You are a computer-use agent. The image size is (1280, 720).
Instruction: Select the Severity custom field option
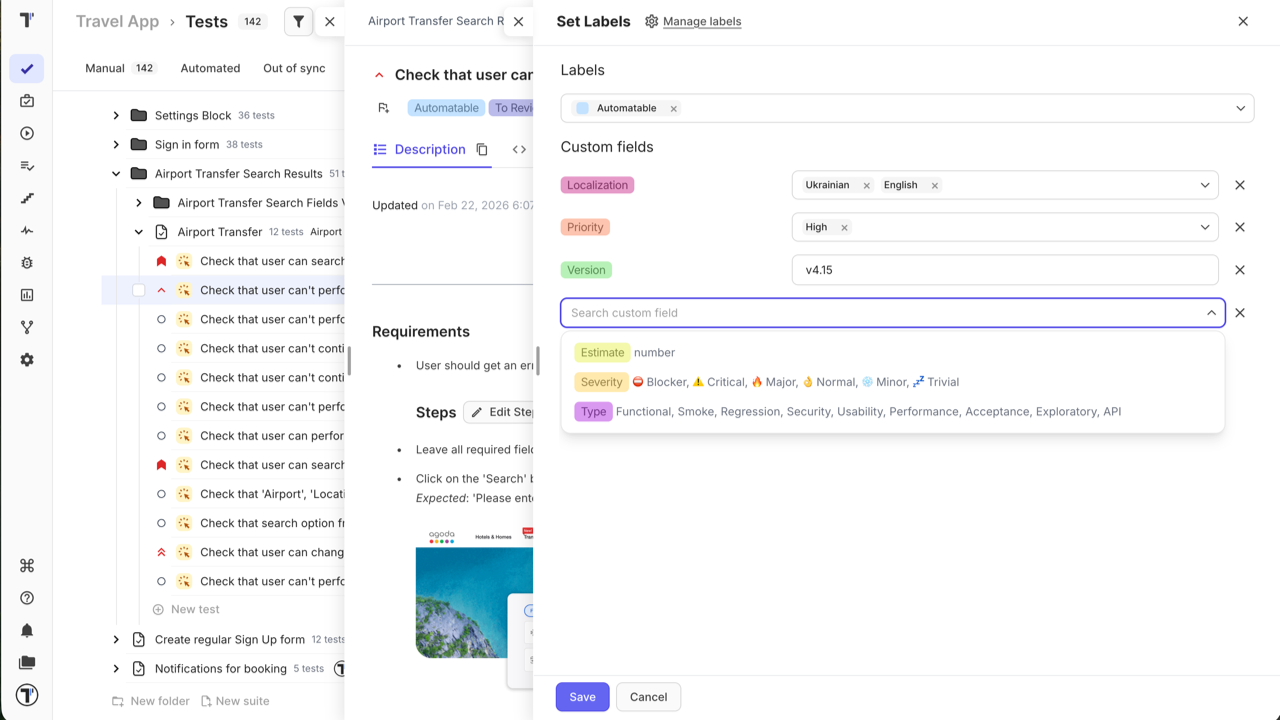coord(893,382)
